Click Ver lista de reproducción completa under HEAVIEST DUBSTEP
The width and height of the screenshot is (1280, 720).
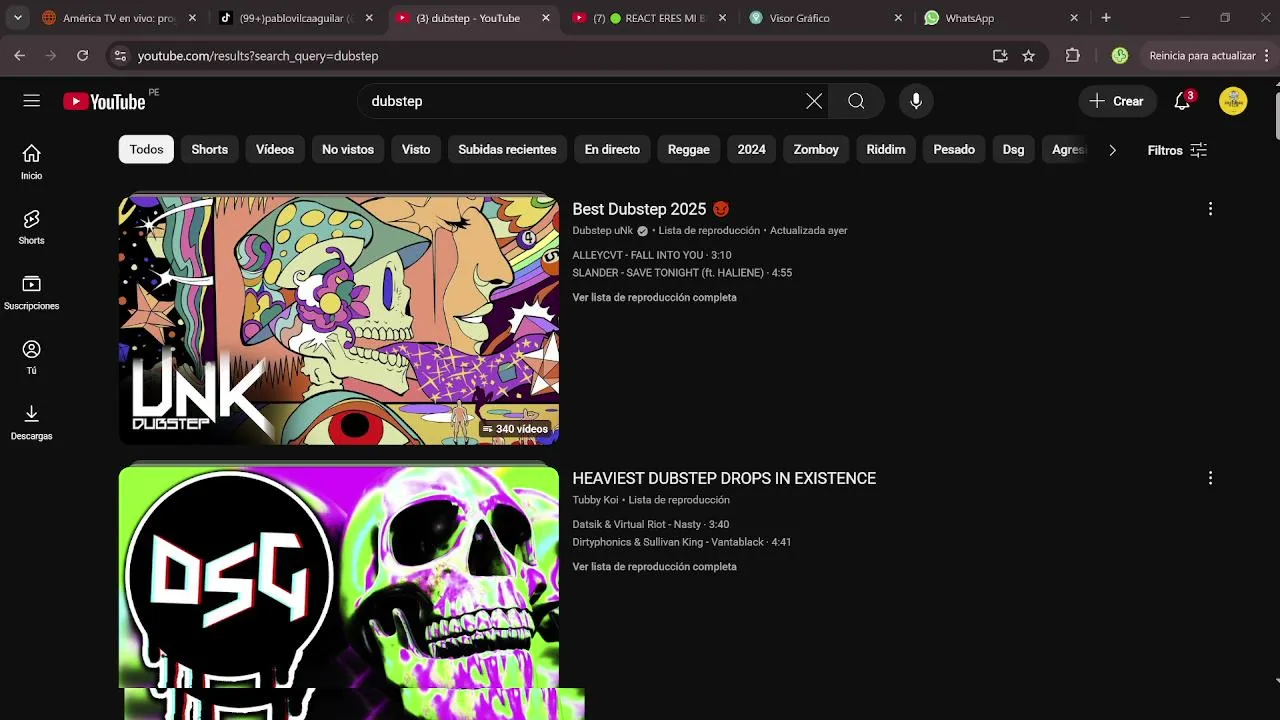pyautogui.click(x=654, y=566)
